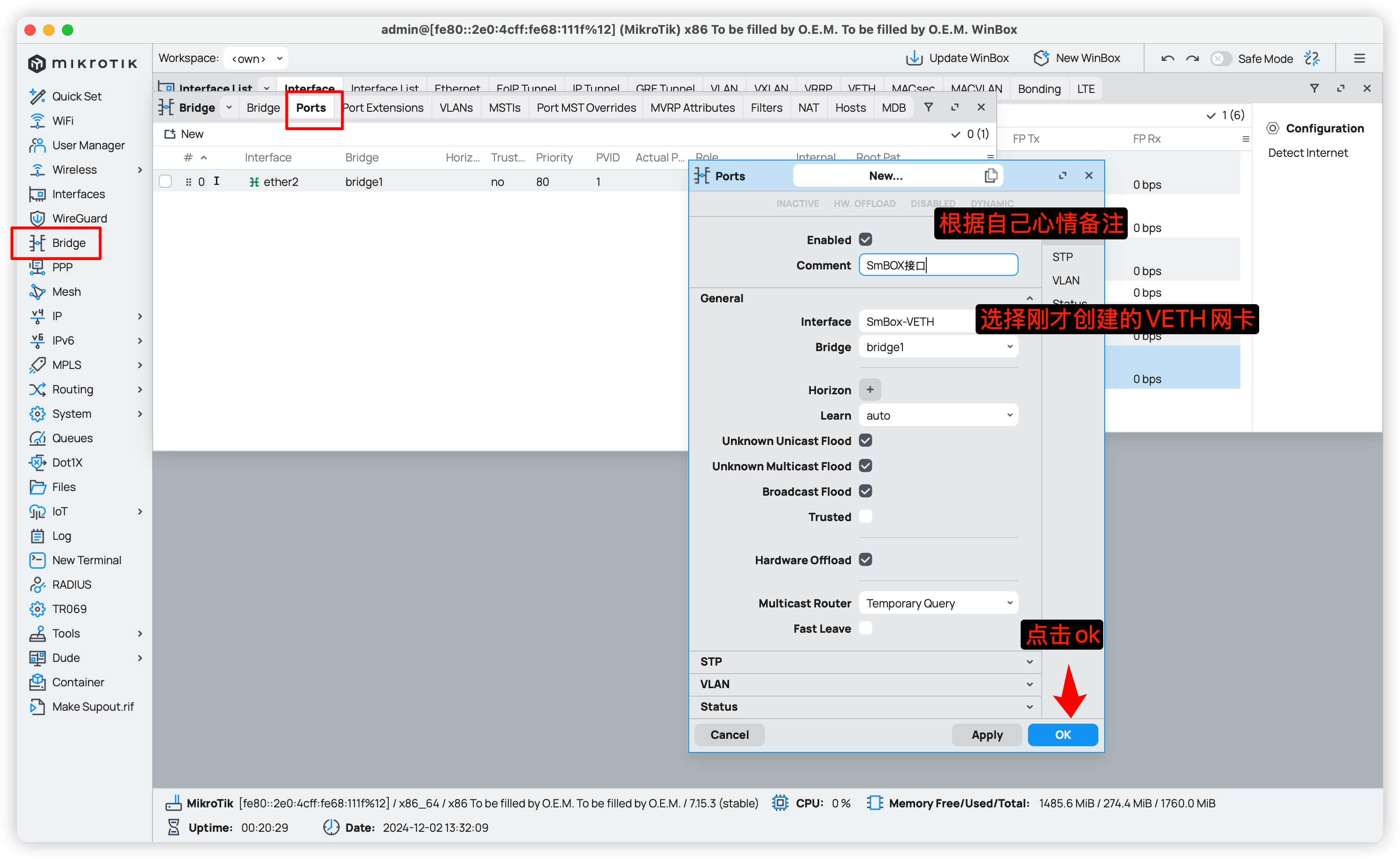This screenshot has width=1400, height=859.
Task: Switch to the Ports tab
Action: (x=311, y=107)
